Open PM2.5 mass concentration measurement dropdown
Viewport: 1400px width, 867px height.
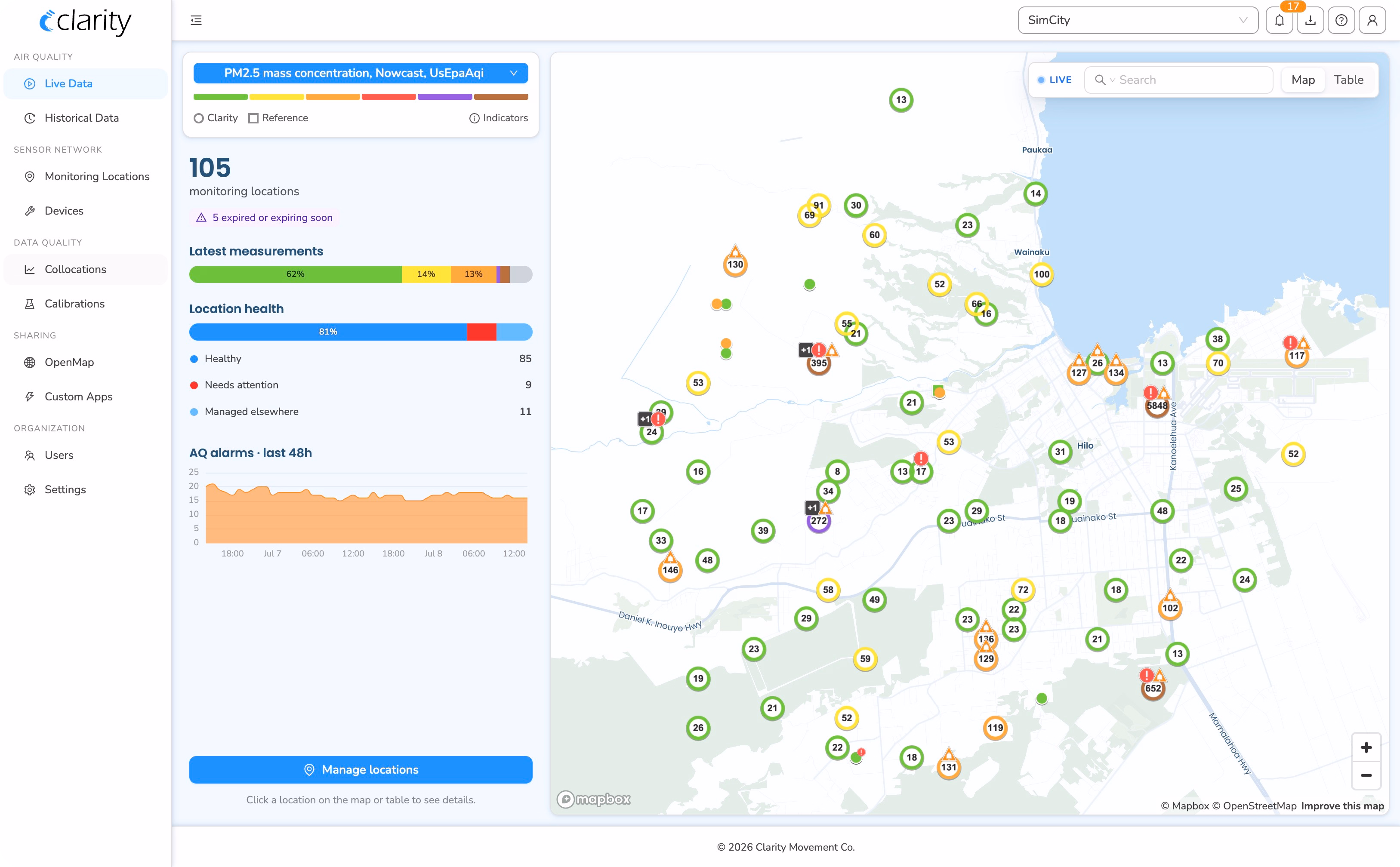(x=361, y=74)
